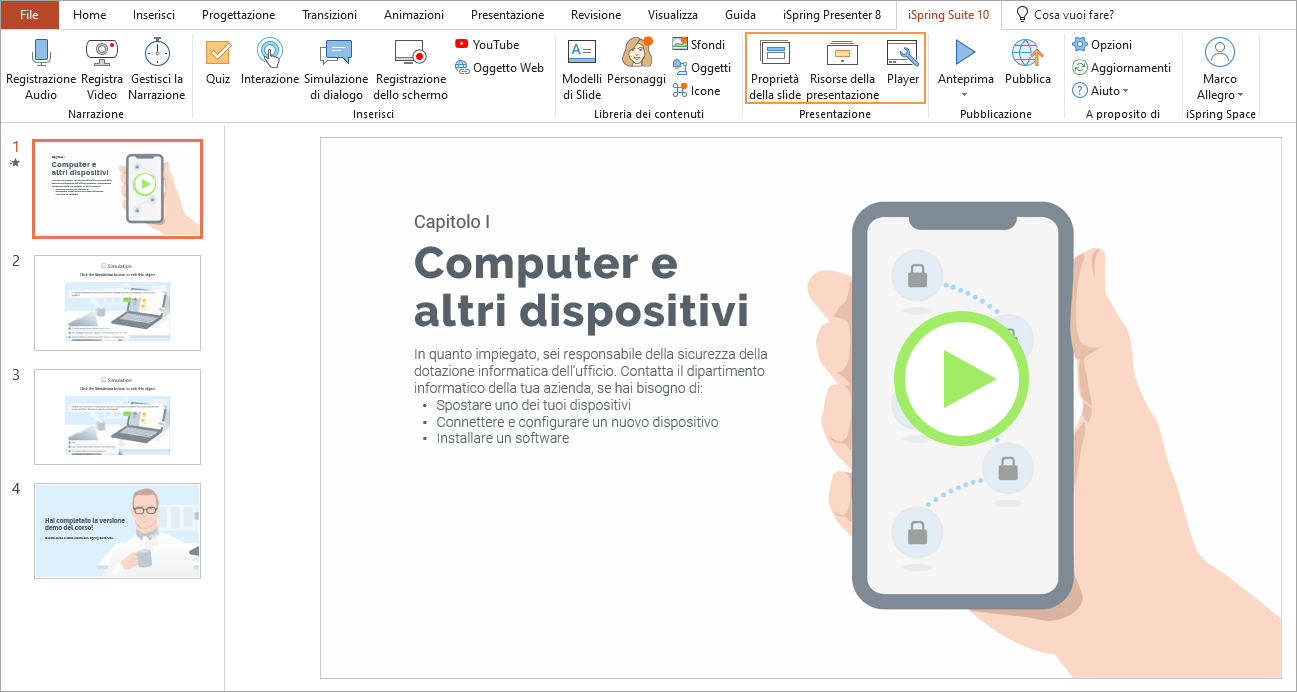Insert a Quiz from the ribbon

click(x=218, y=53)
